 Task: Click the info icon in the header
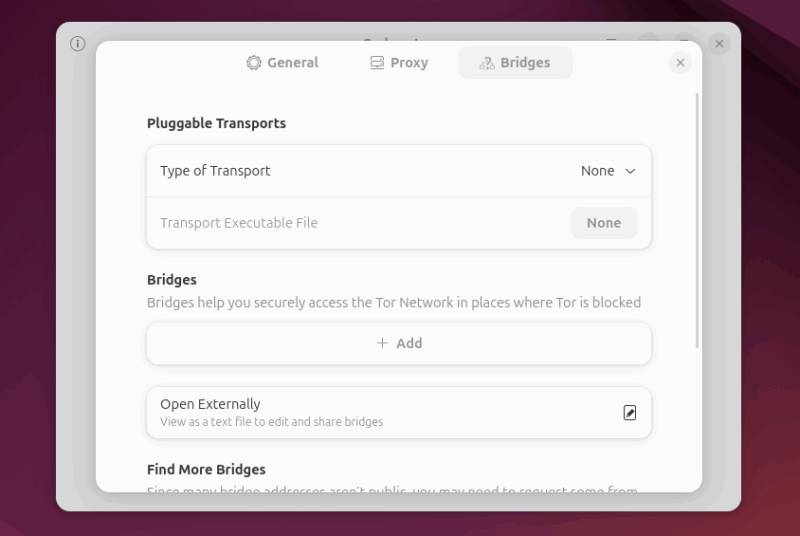click(x=78, y=44)
